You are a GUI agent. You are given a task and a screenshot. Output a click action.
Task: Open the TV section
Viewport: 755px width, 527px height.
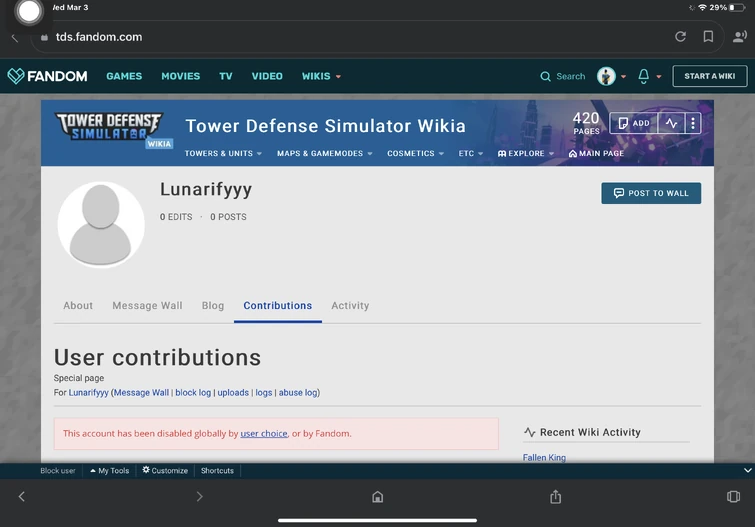226,76
